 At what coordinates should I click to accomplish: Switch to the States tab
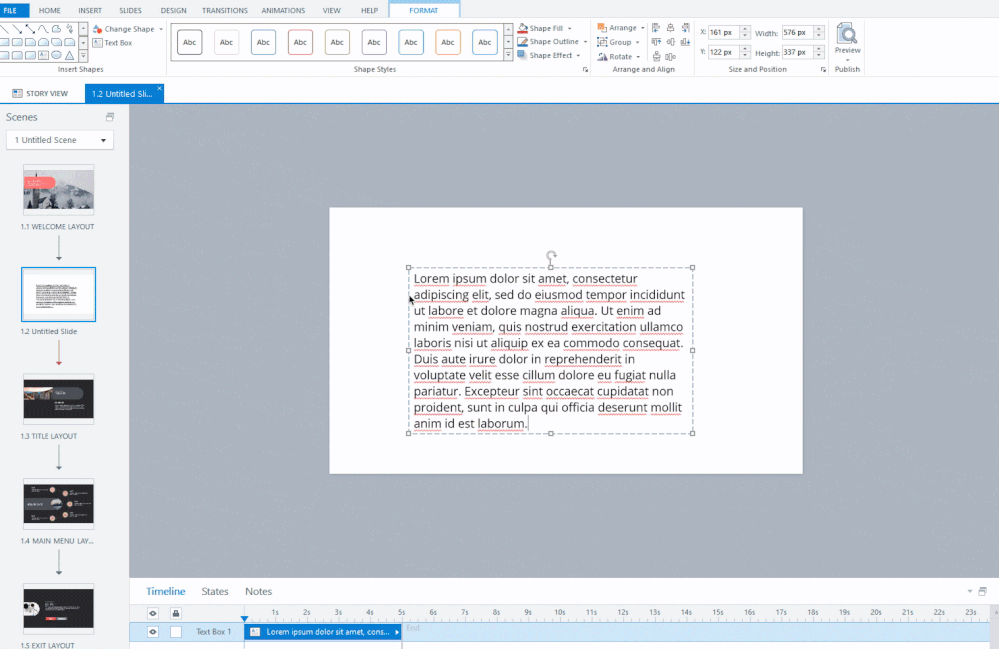[215, 591]
